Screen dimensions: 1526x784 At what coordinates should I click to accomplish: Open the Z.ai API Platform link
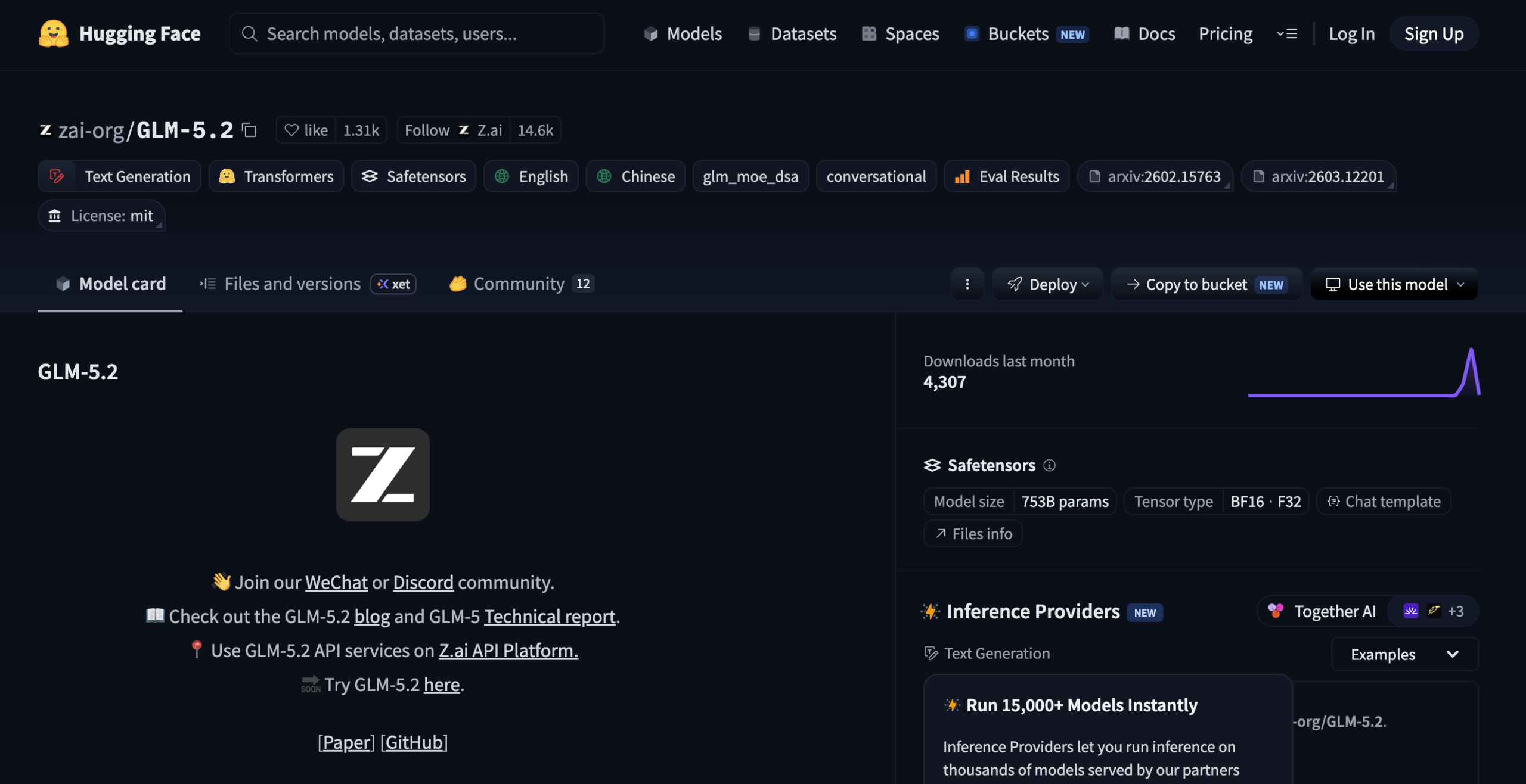508,651
